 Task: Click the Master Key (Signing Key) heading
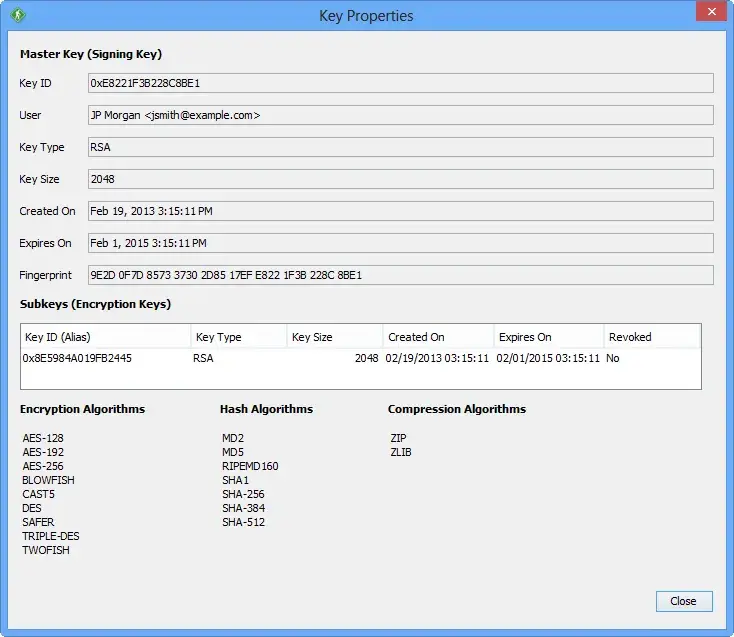[91, 54]
